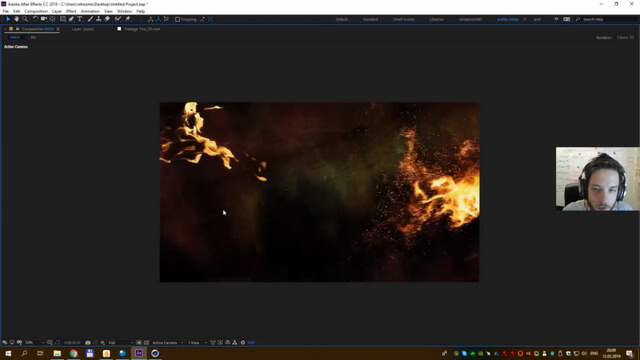Open the active workspace menu icon

point(524,19)
